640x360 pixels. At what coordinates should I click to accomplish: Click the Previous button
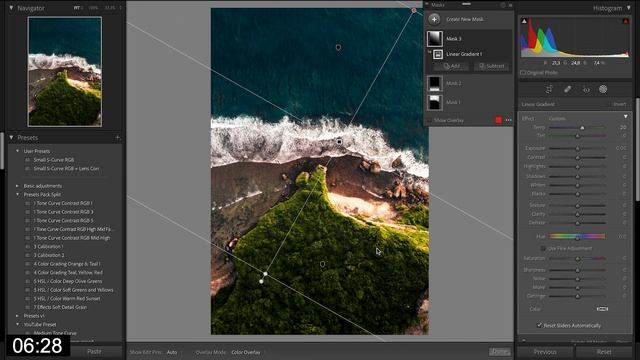[x=545, y=352]
